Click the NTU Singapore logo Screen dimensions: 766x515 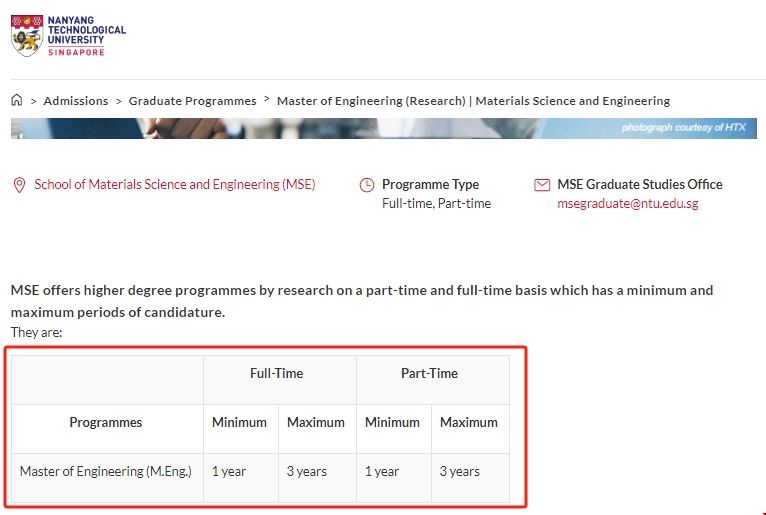tap(68, 36)
